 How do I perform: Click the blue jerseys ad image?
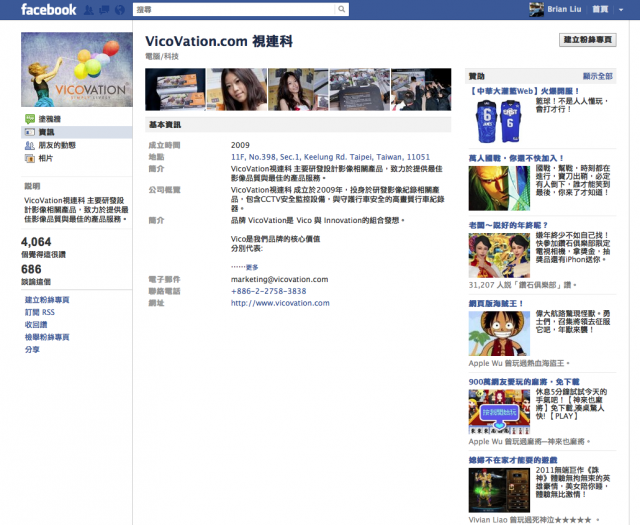coord(499,121)
